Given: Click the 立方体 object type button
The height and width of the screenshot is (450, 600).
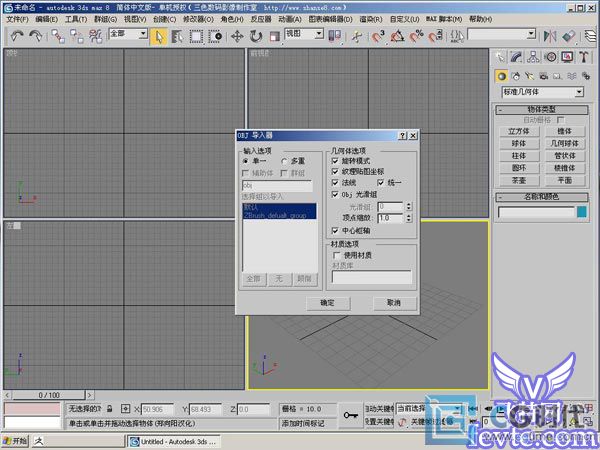Looking at the screenshot, I should [x=519, y=131].
